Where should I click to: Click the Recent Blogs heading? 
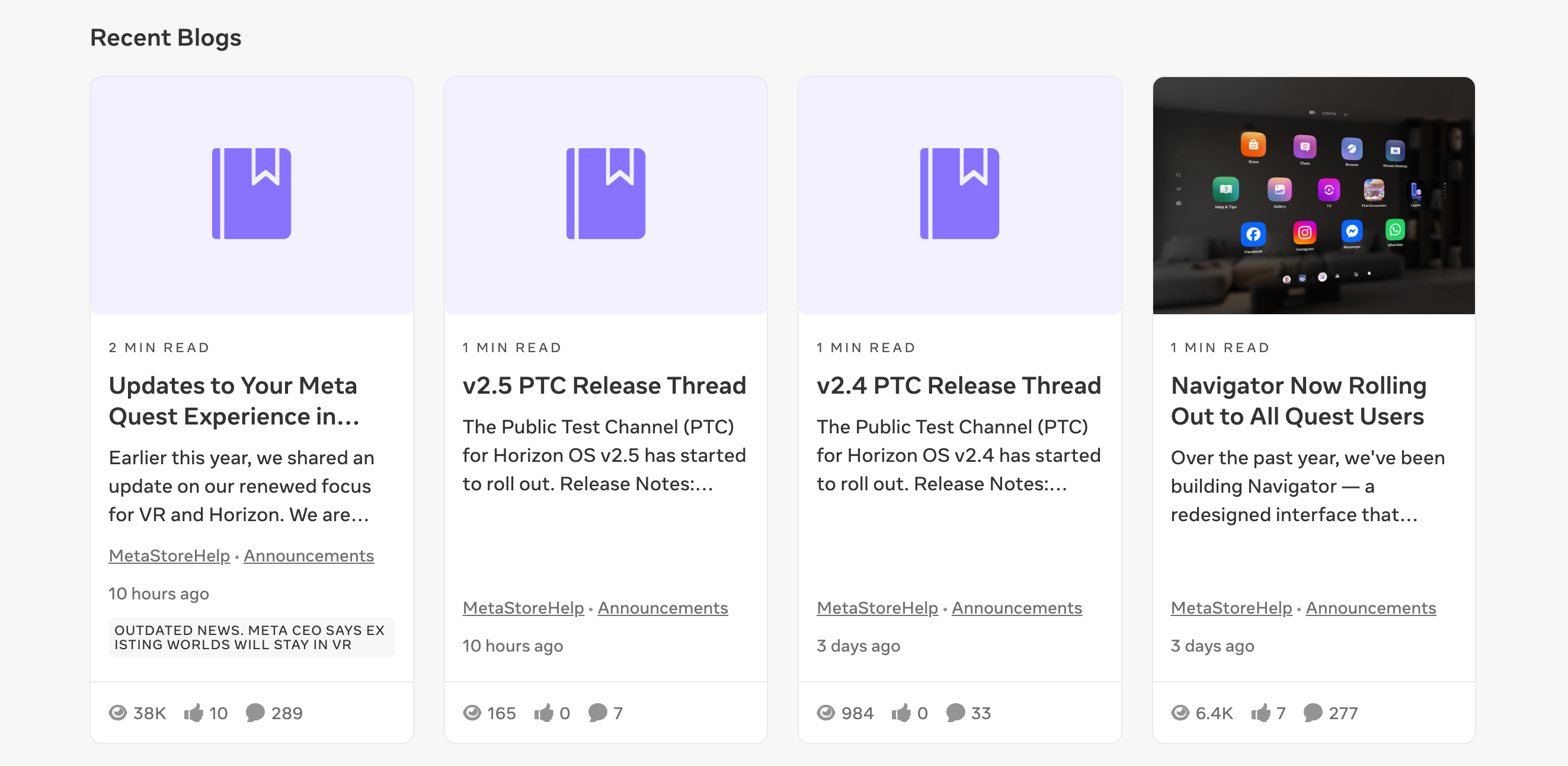[165, 37]
